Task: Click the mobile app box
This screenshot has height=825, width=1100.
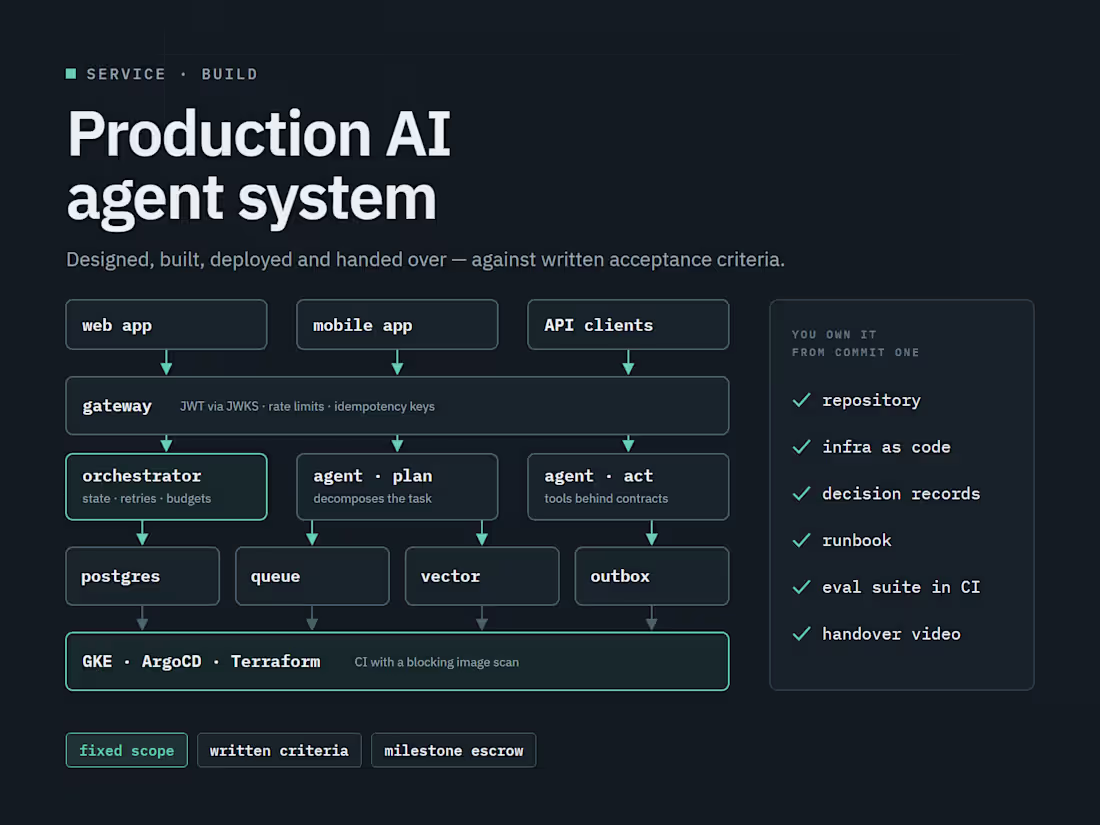Action: point(397,325)
